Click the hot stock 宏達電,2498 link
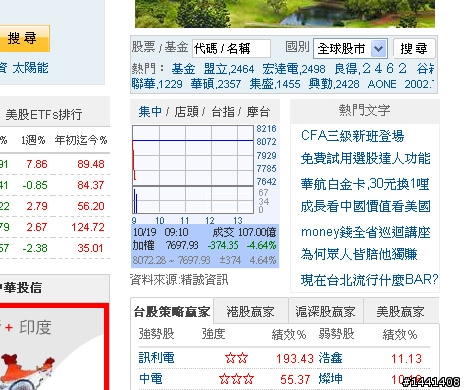 294,69
